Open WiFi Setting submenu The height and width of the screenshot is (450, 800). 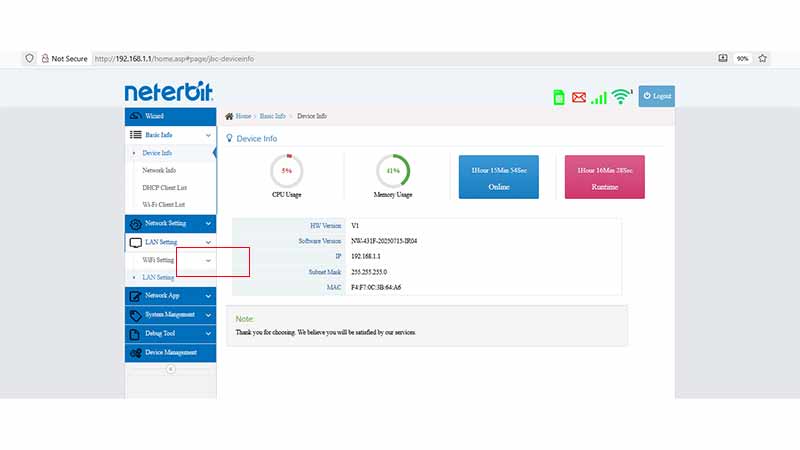click(158, 260)
